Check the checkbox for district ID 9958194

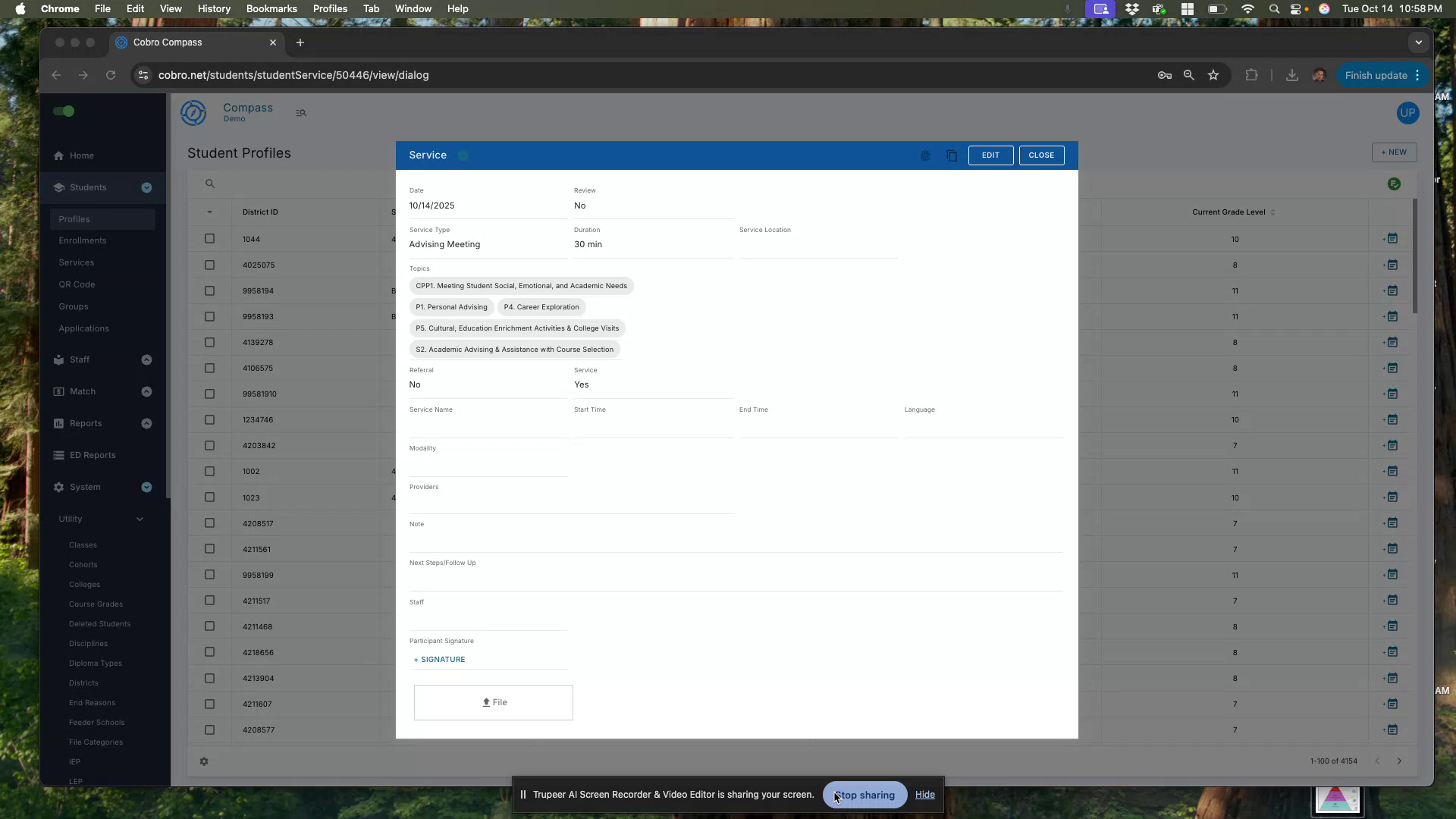pos(210,290)
